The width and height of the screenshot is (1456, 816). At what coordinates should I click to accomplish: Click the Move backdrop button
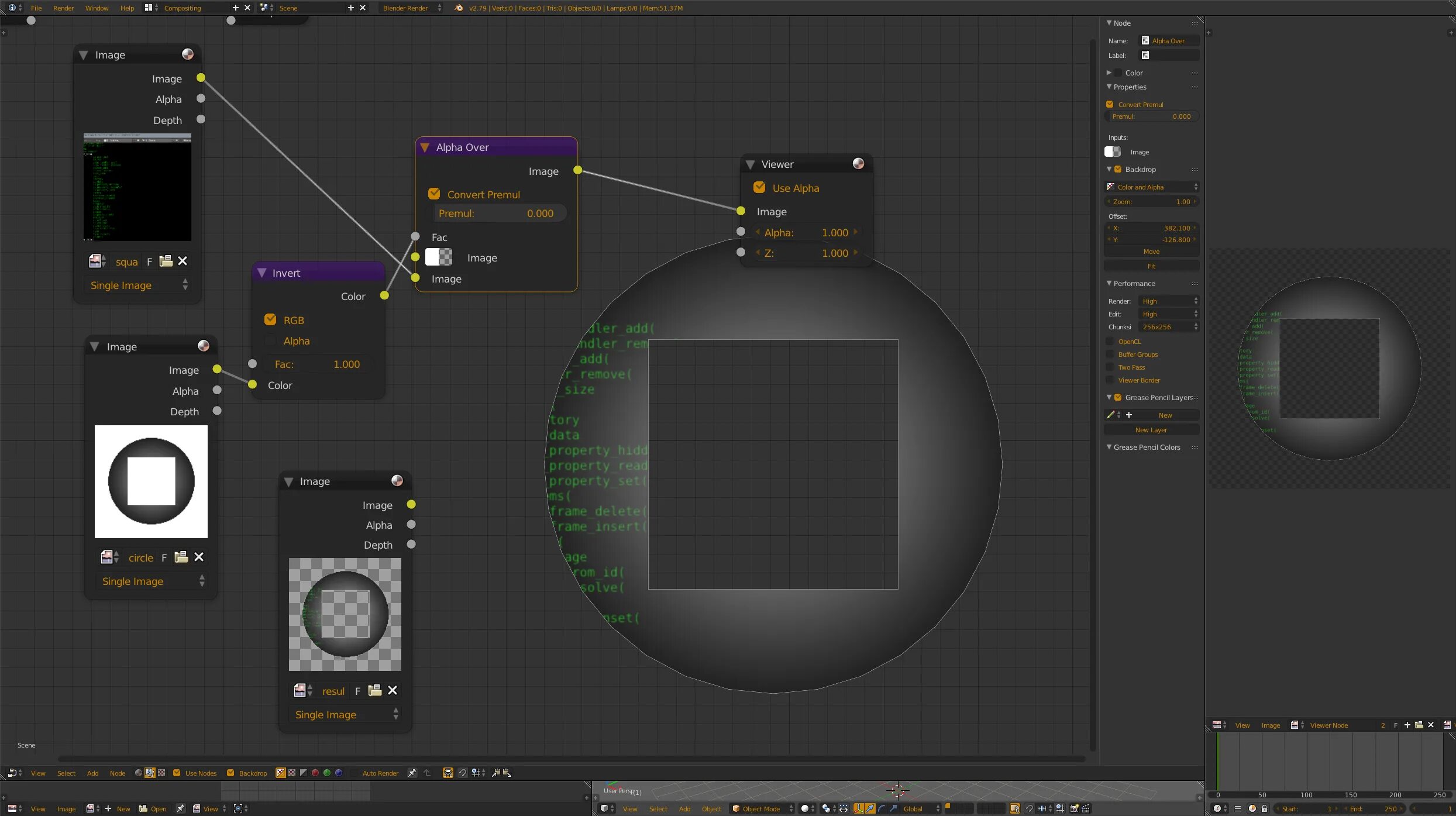(1151, 252)
